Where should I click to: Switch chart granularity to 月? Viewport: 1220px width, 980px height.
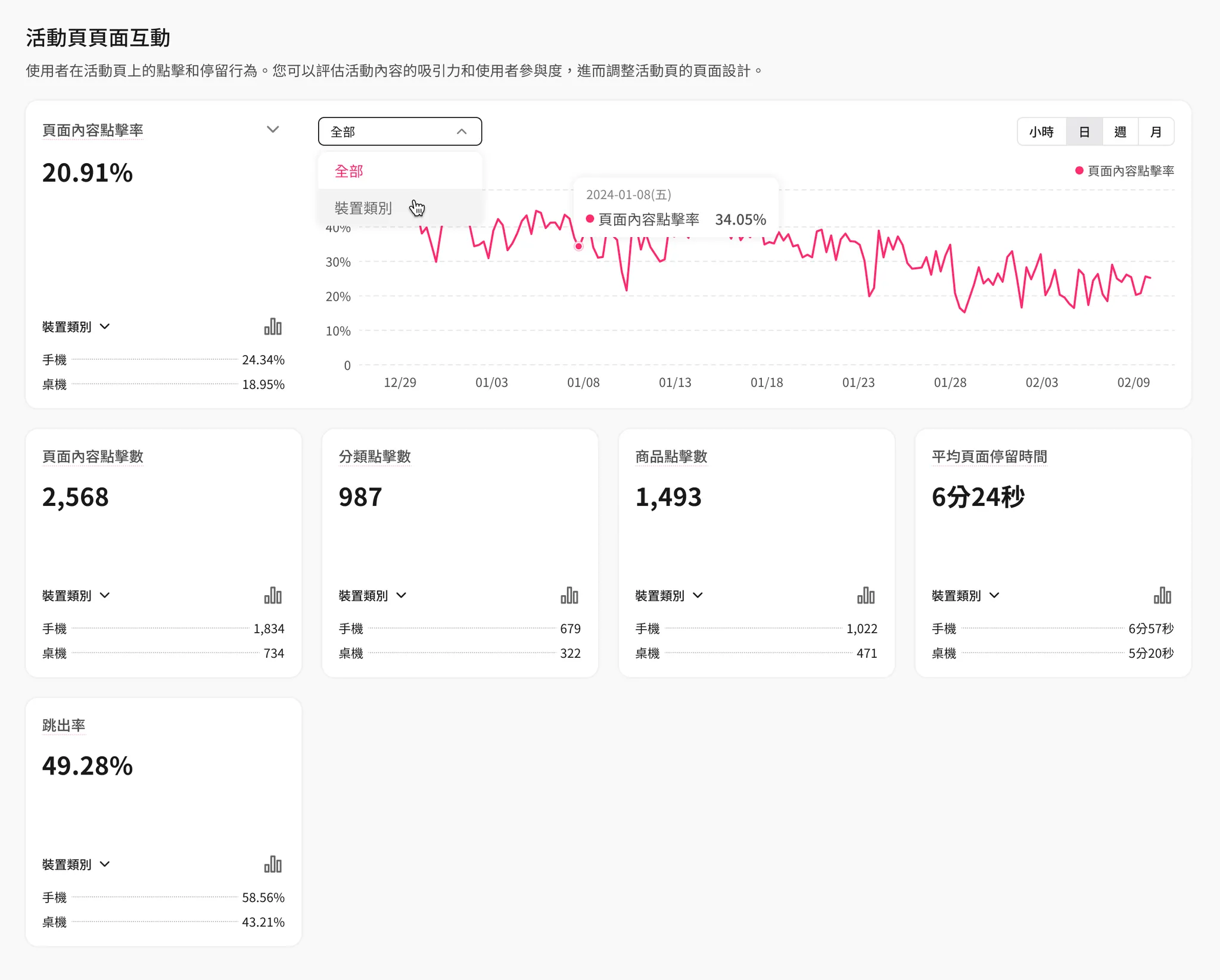[1156, 132]
